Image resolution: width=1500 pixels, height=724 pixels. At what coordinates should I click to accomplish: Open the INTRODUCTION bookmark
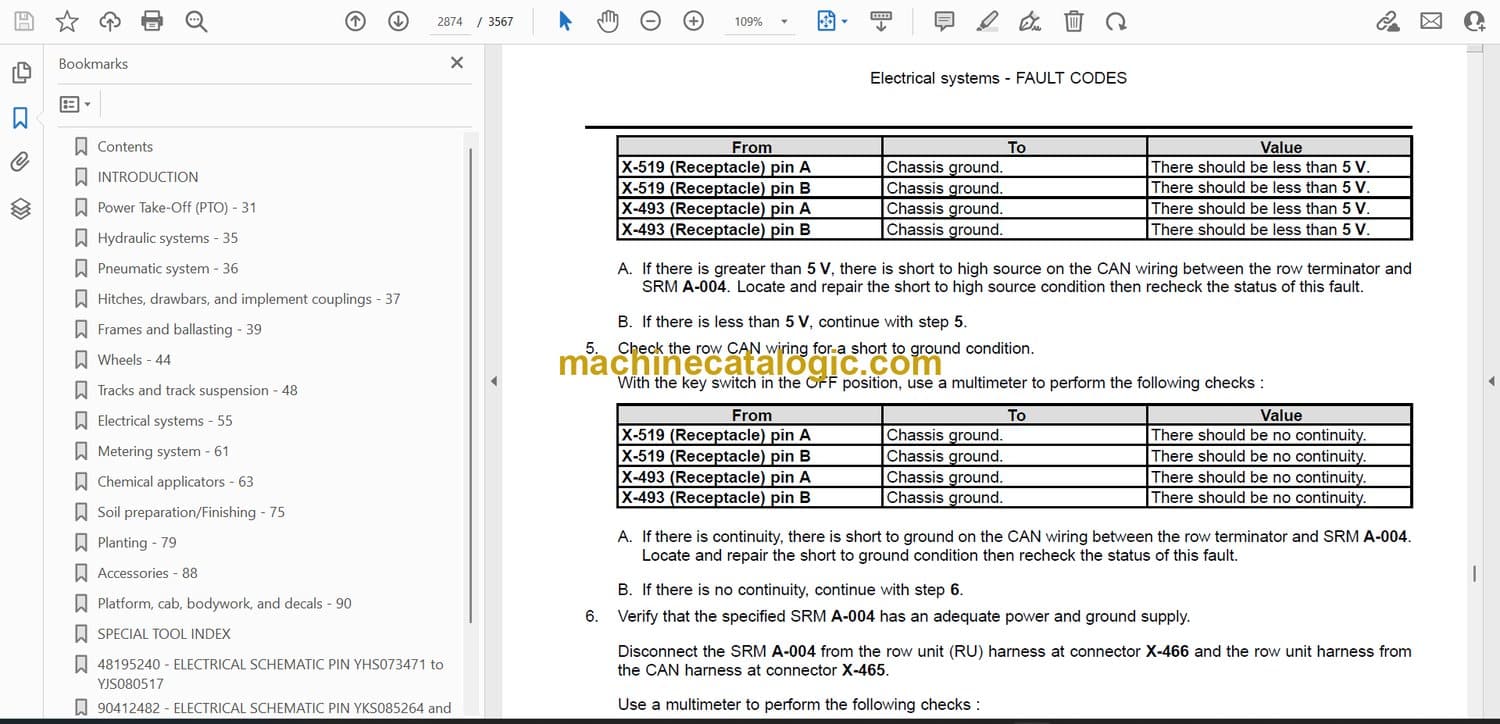[148, 177]
